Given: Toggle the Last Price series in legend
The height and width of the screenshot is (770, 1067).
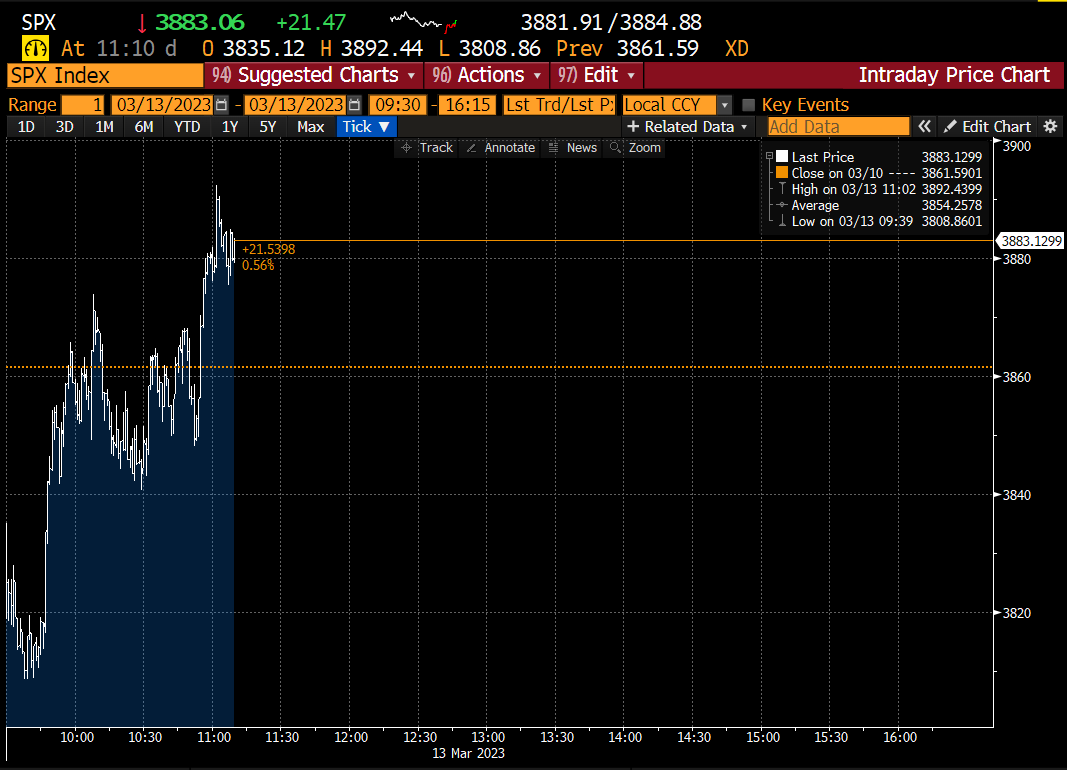Looking at the screenshot, I should [x=780, y=156].
